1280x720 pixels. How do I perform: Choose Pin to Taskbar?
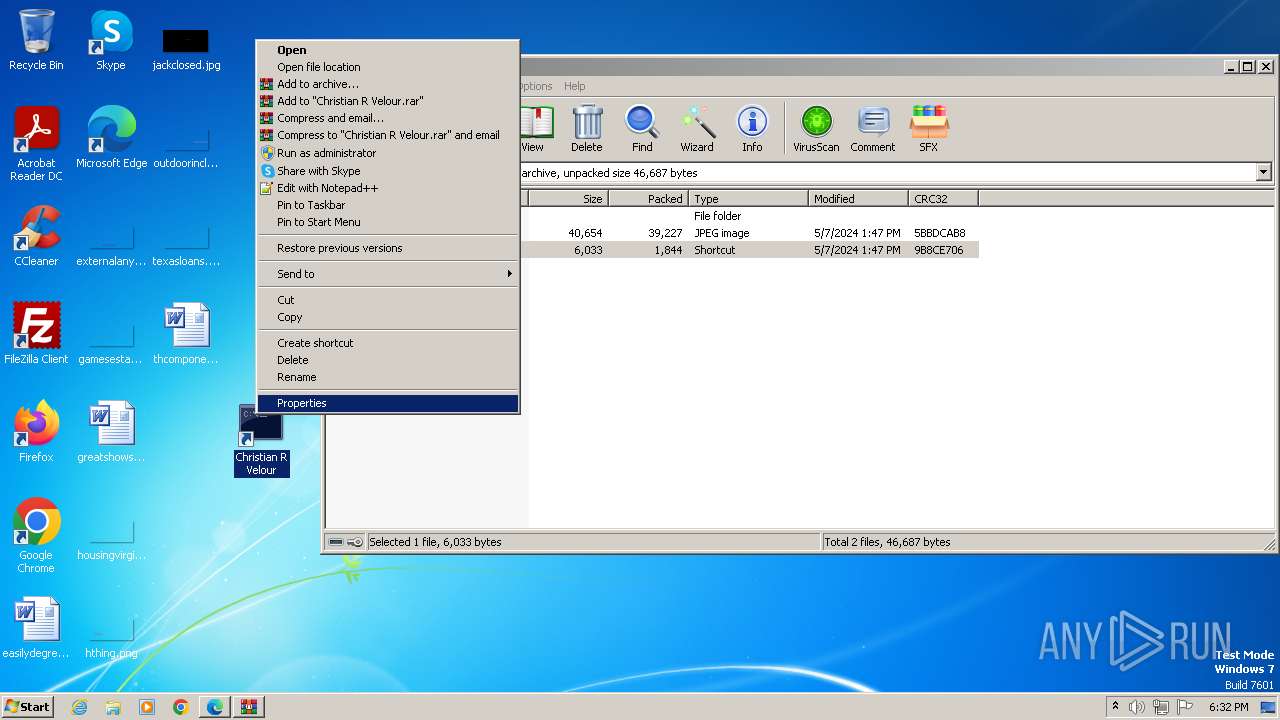[388, 205]
